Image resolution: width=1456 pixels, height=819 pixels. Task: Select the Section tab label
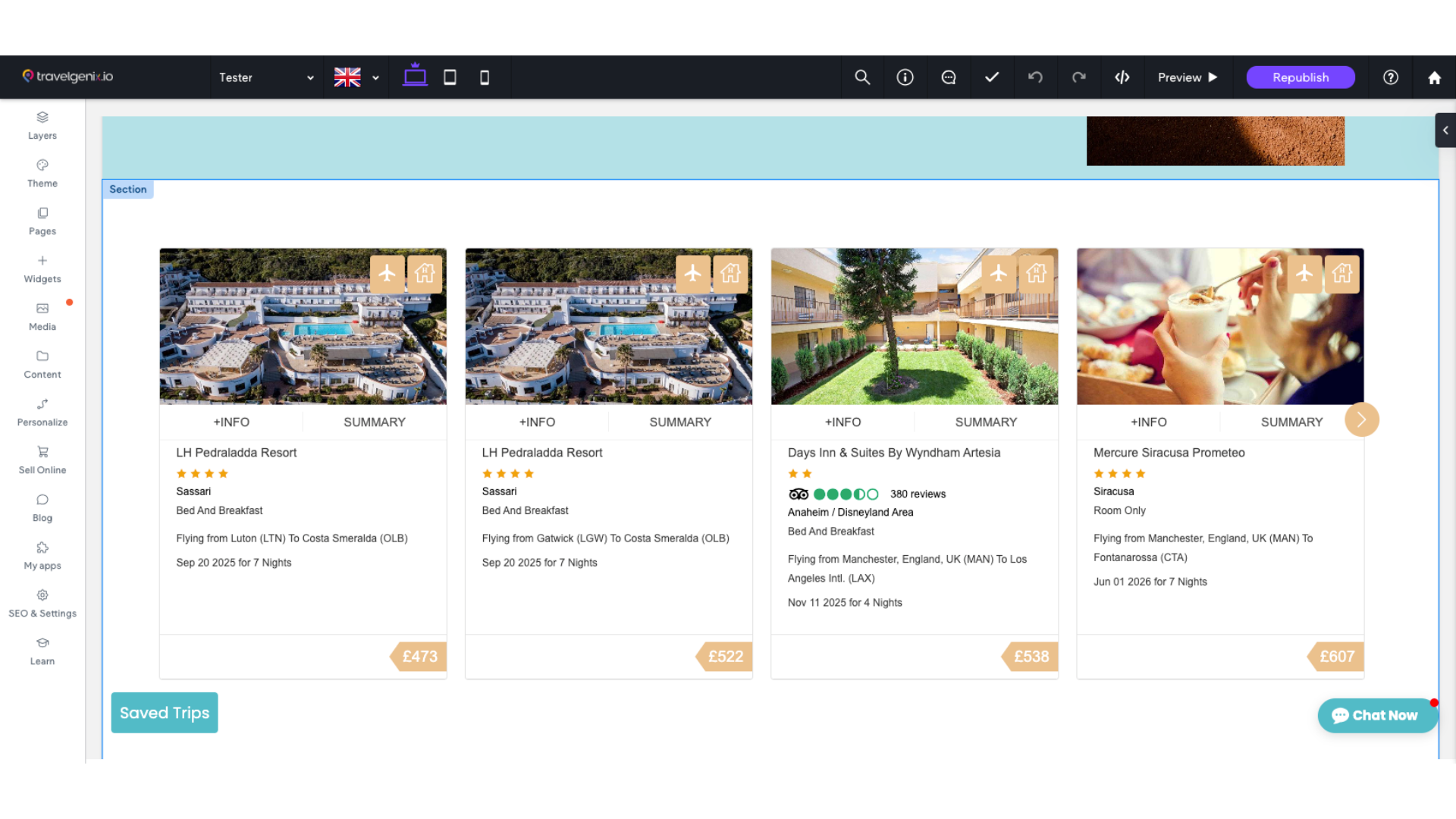pos(127,189)
